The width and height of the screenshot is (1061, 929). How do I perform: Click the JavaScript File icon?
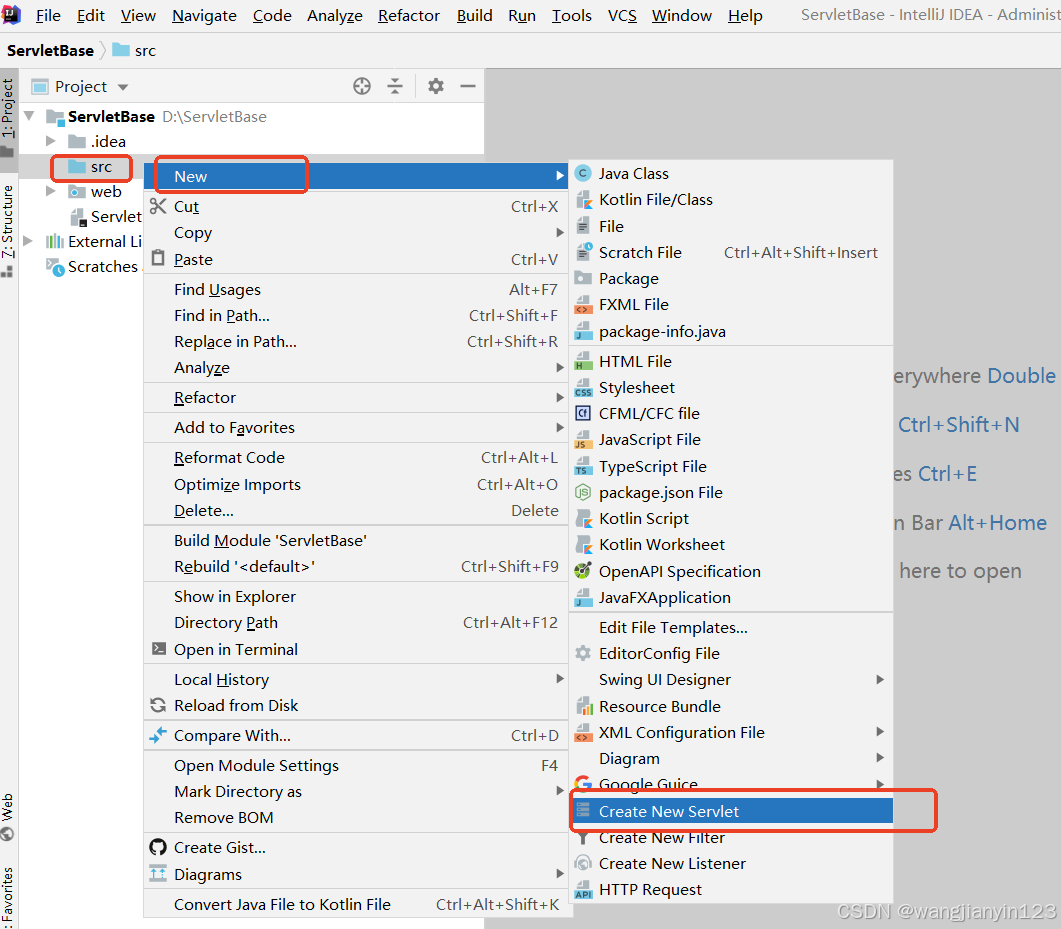583,440
